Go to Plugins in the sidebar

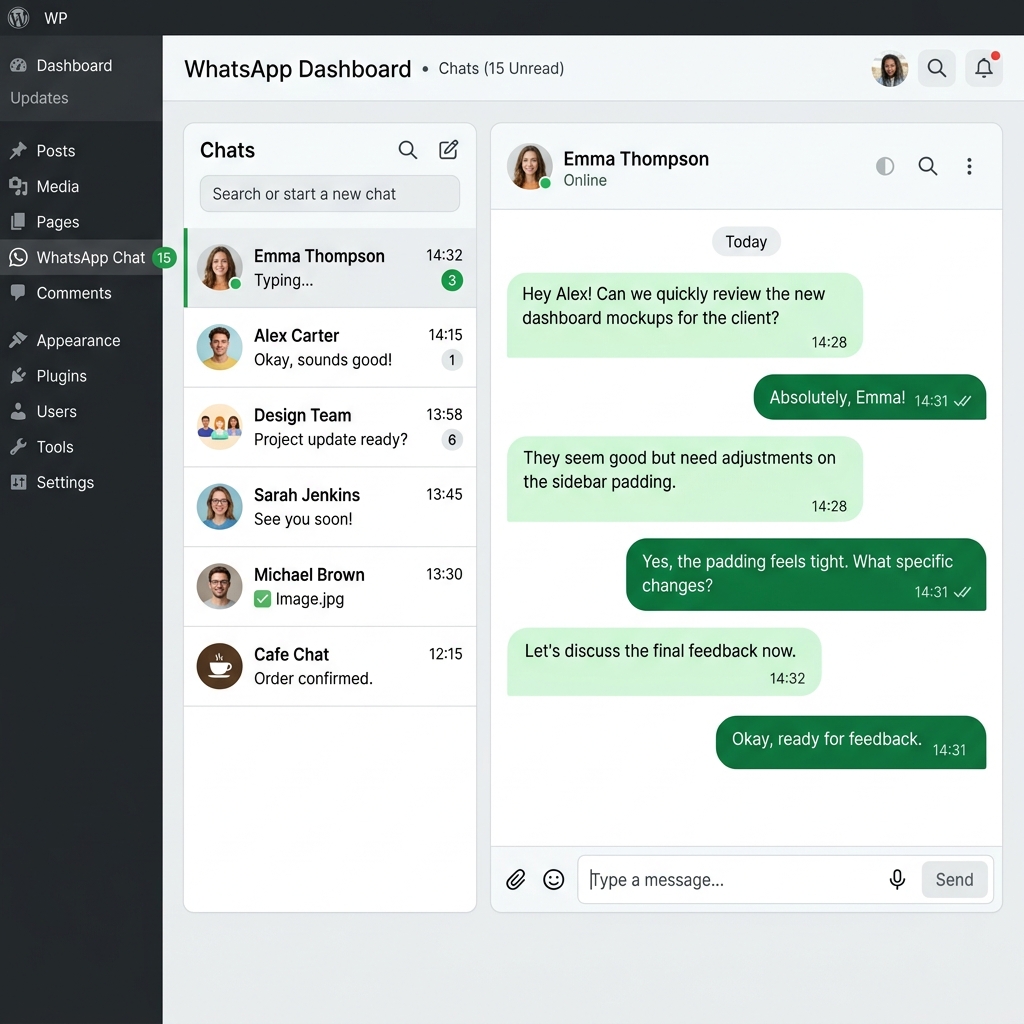coord(81,376)
